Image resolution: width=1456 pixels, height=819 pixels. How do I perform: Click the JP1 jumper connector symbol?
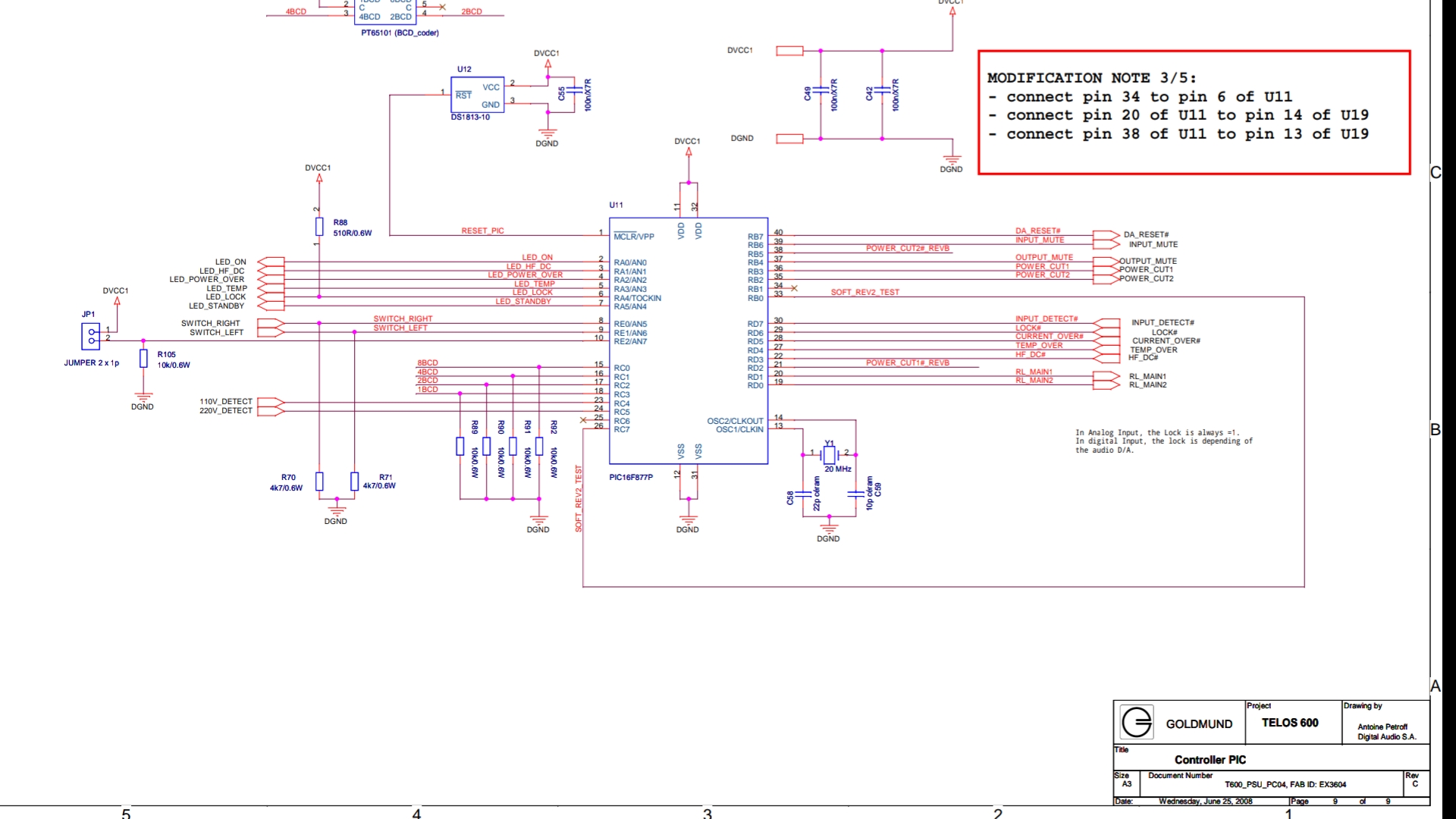(x=90, y=336)
